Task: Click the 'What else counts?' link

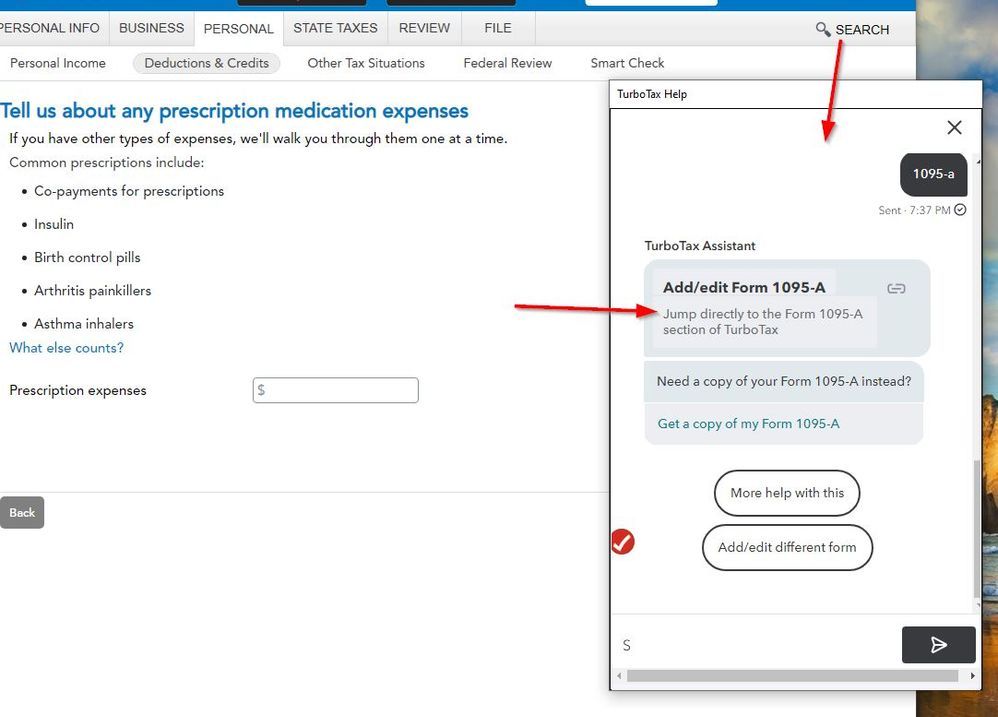Action: pyautogui.click(x=66, y=348)
